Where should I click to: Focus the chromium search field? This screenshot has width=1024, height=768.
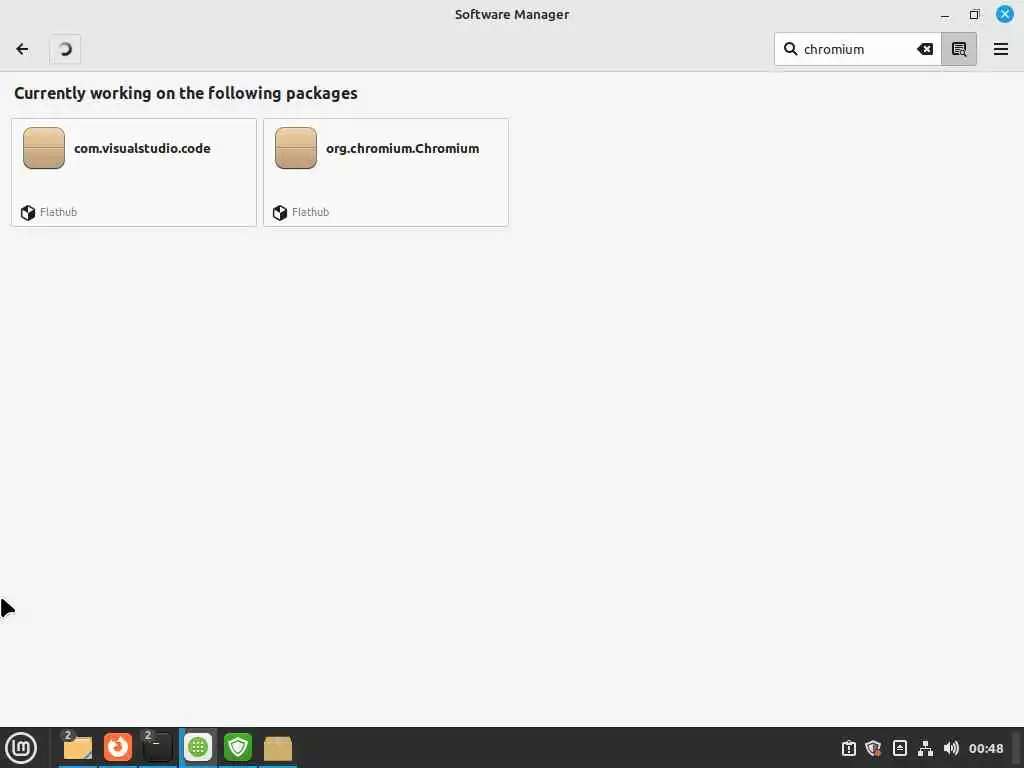(857, 49)
